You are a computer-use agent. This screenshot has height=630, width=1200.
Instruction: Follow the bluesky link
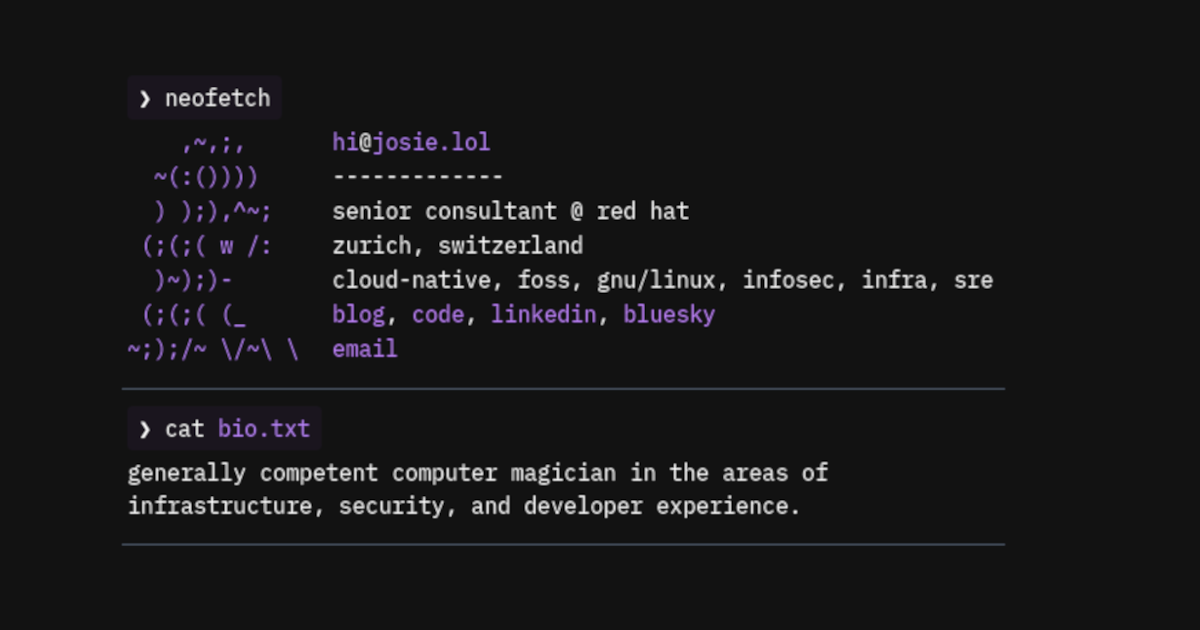[669, 315]
